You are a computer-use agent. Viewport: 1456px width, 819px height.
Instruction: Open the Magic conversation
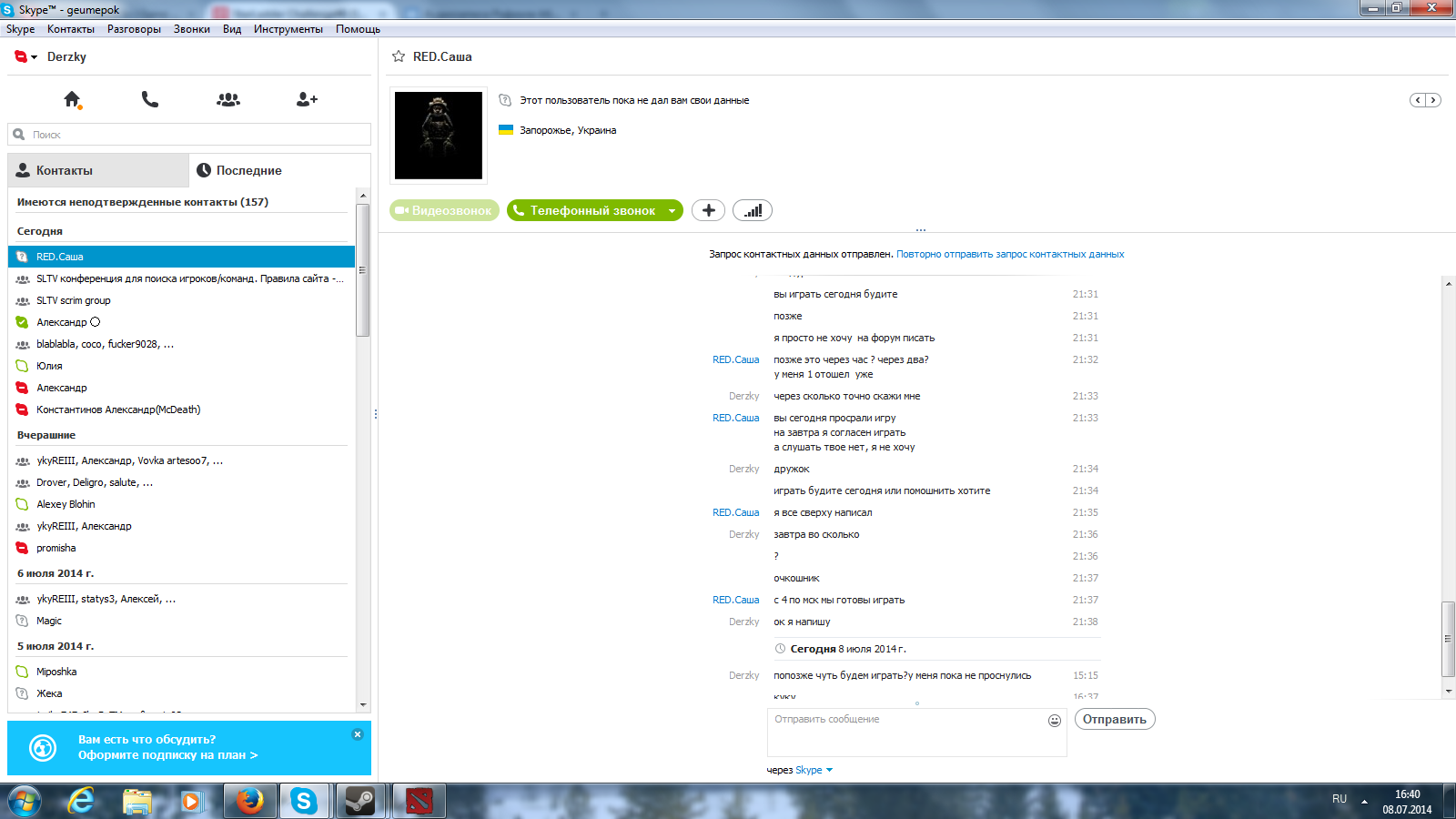pos(181,621)
